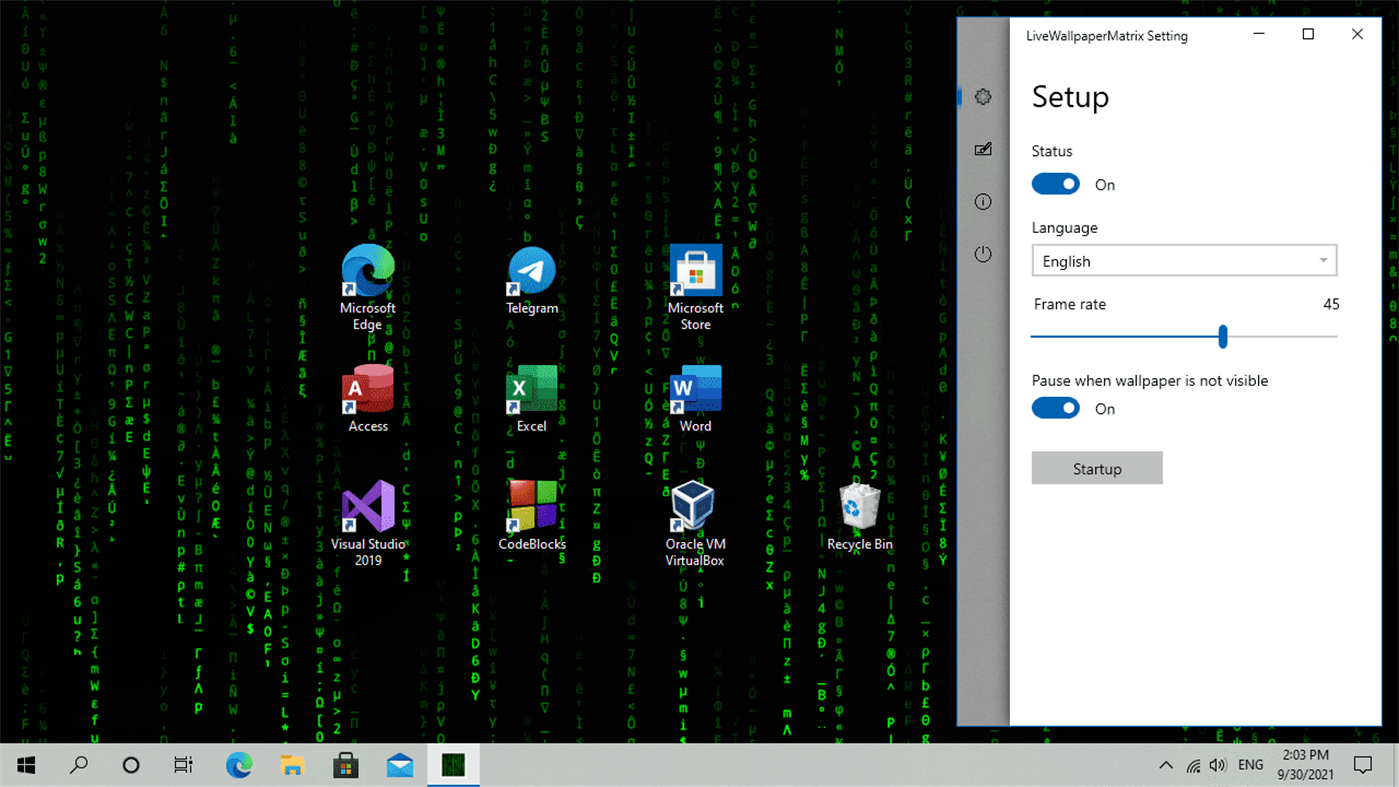Image resolution: width=1399 pixels, height=787 pixels.
Task: Disable pause when wallpaper is not visible
Action: pyautogui.click(x=1055, y=408)
